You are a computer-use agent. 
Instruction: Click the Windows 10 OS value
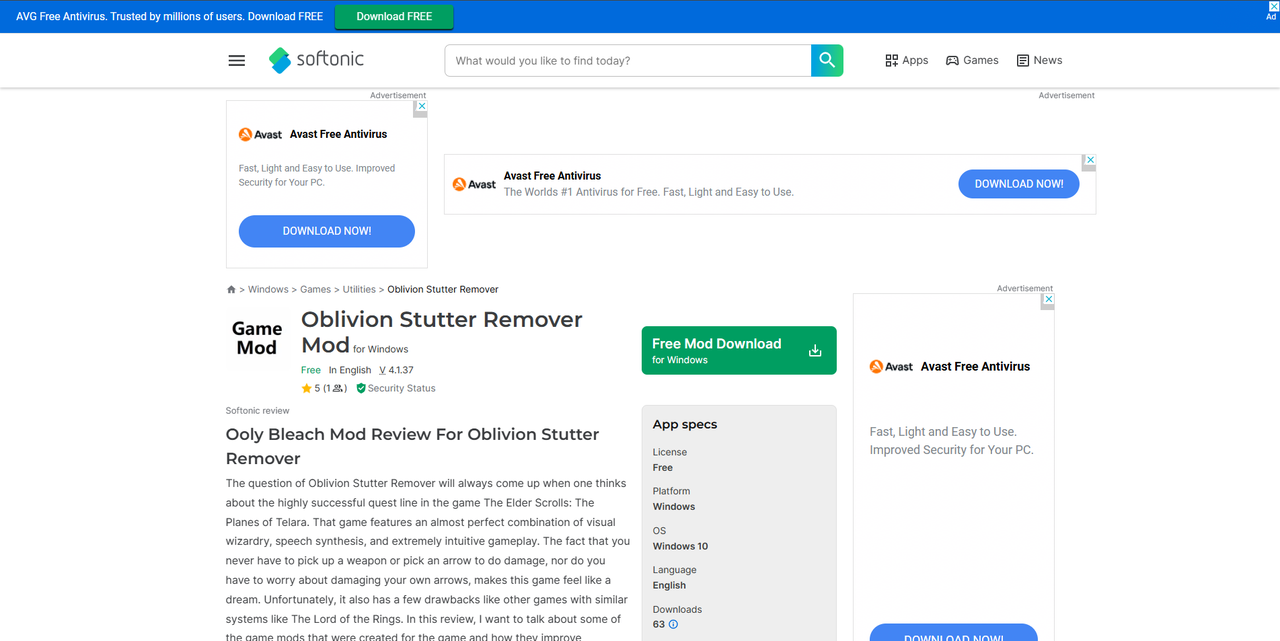pos(680,546)
